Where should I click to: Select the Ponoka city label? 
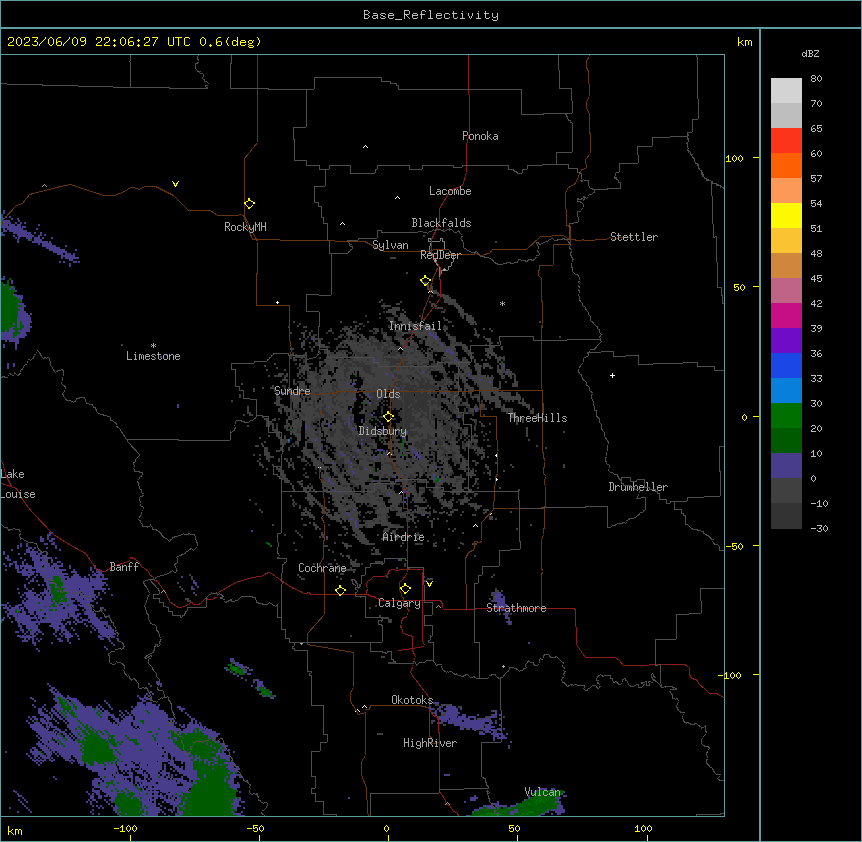point(480,136)
